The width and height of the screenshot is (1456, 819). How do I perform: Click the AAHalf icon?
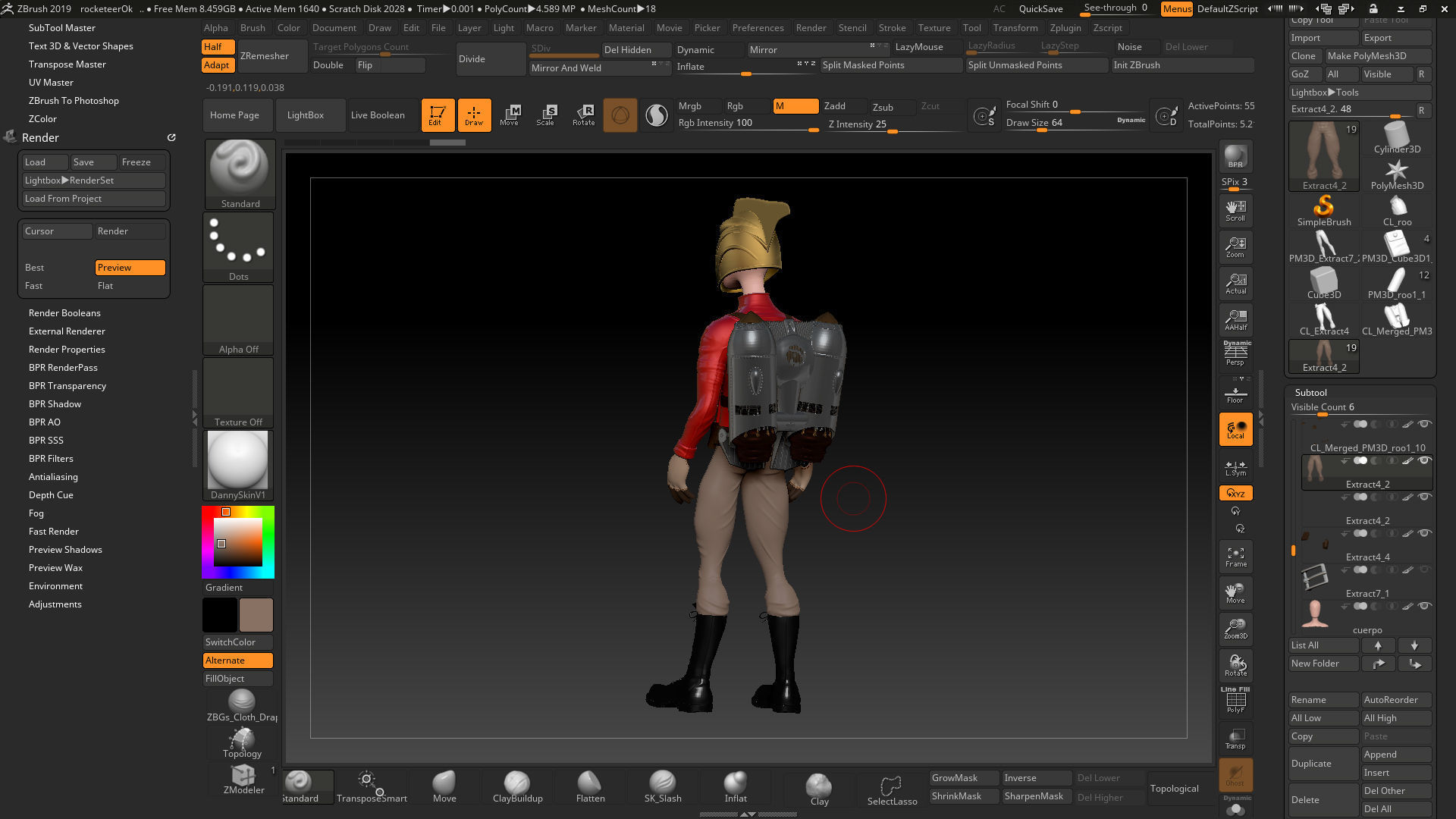(x=1235, y=319)
